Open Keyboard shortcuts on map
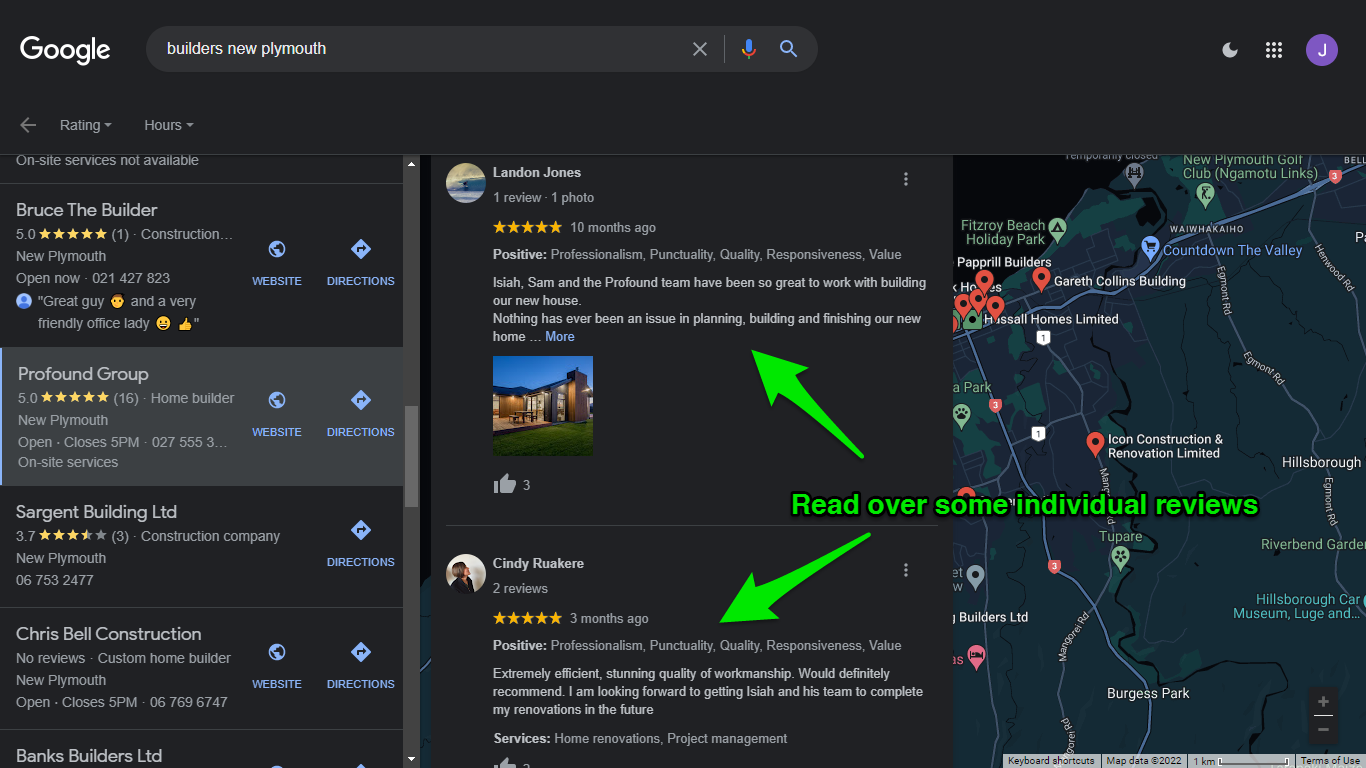Viewport: 1366px width, 768px height. pos(1051,761)
